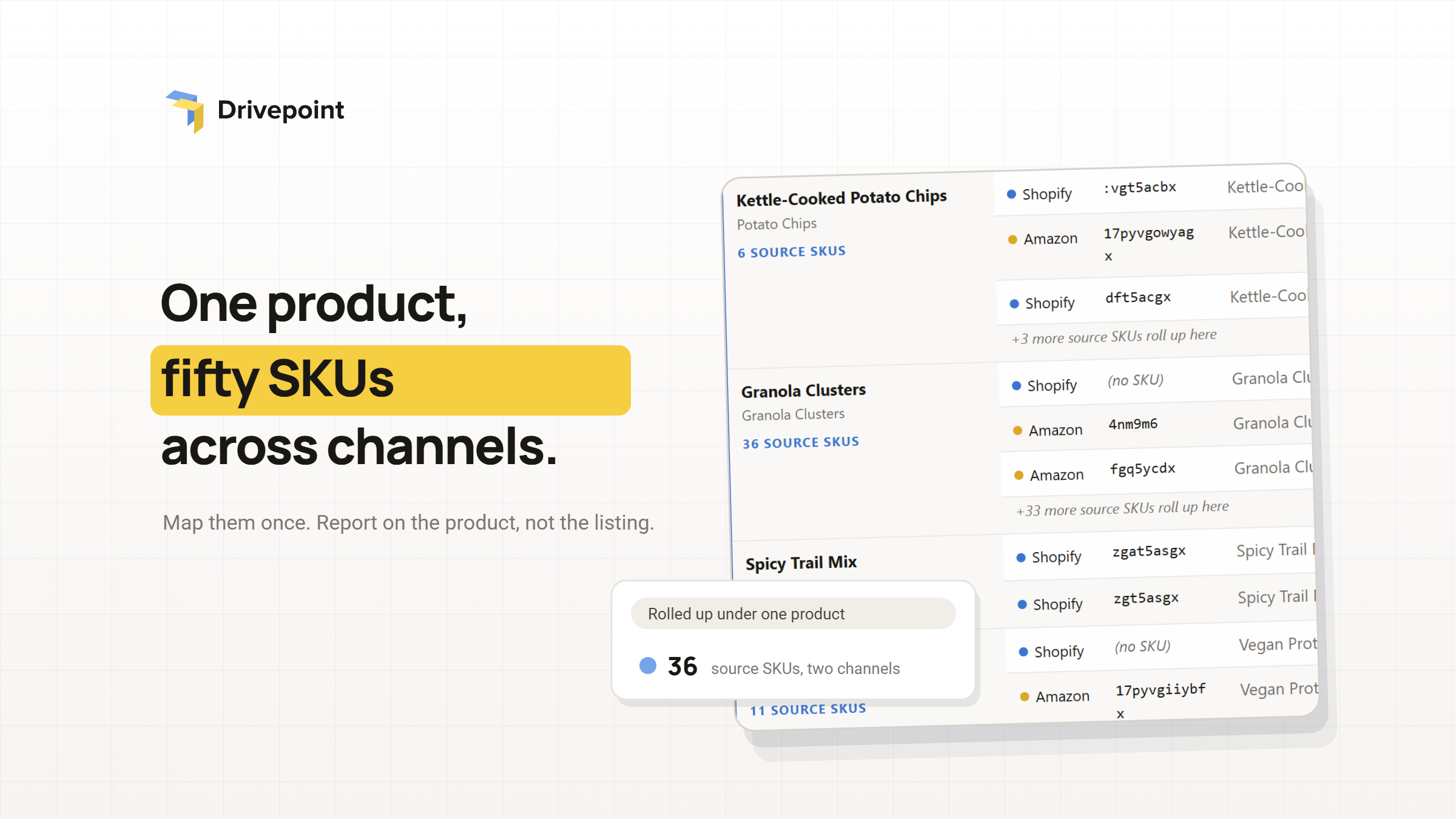1456x819 pixels.
Task: Click Amazon label in 4nm9m6 row
Action: point(1056,430)
